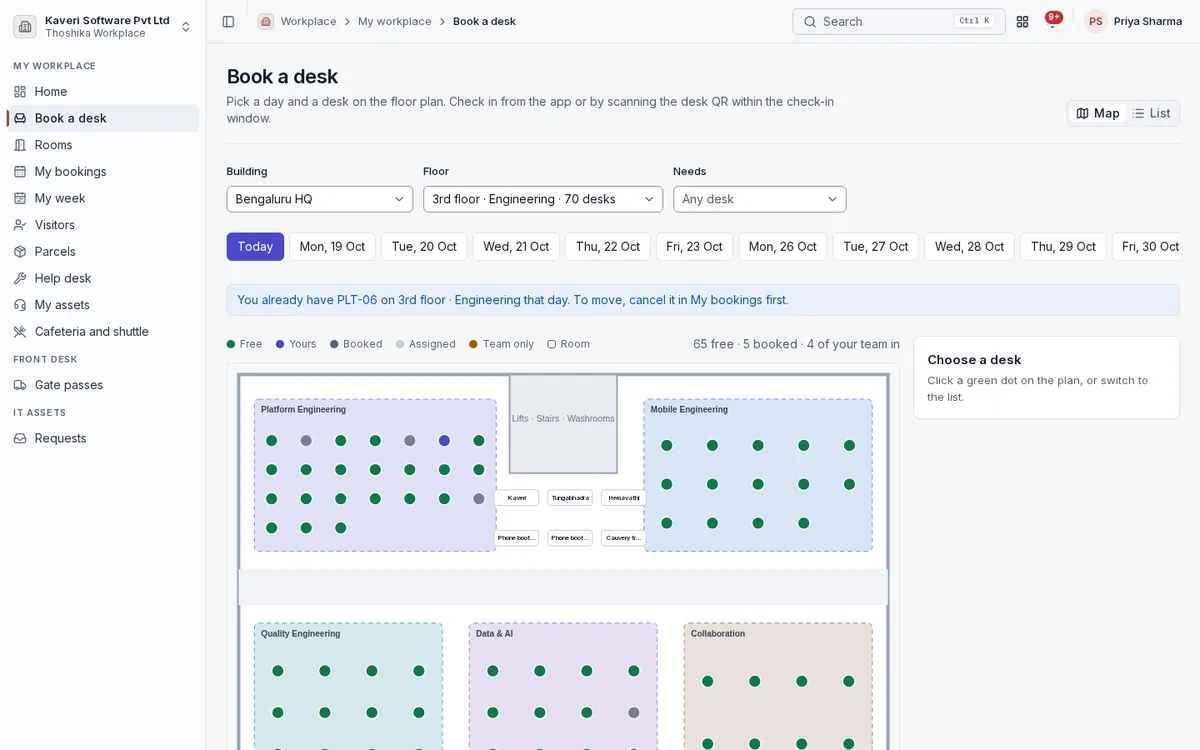Click the Kaveri Software building logo
The image size is (1200, 750).
pos(25,27)
